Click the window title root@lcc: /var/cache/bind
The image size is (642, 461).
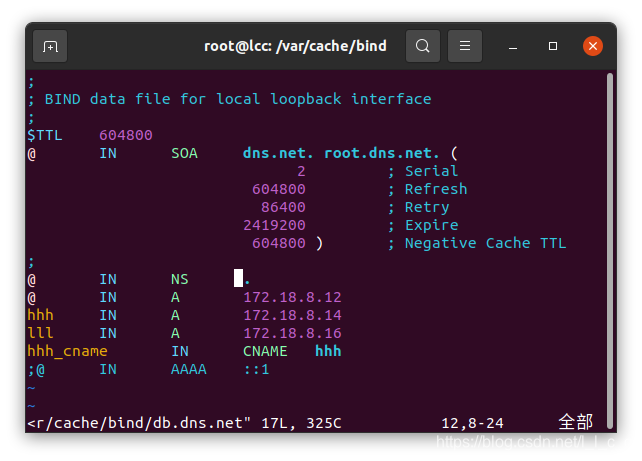pyautogui.click(x=295, y=46)
